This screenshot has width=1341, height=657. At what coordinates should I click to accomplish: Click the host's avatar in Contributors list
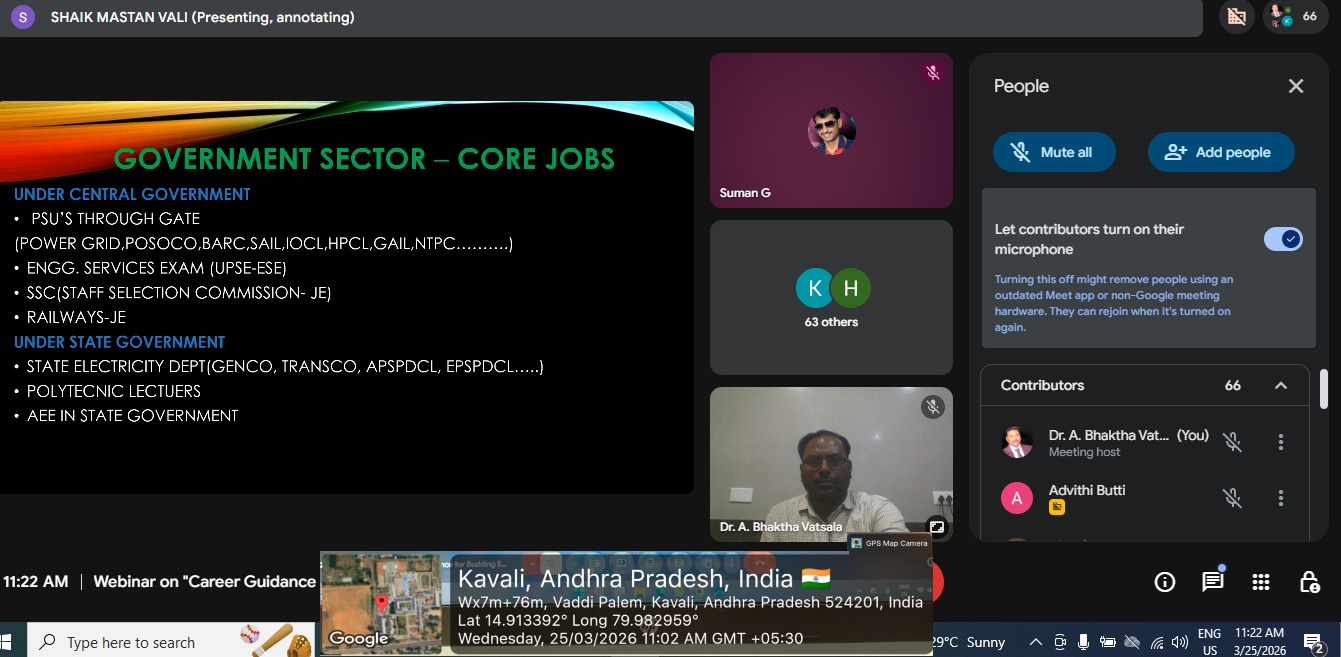click(1017, 442)
